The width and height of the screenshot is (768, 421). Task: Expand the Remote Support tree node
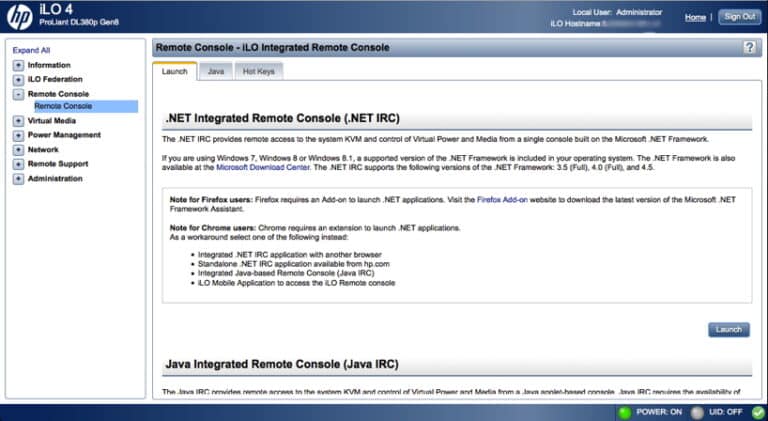click(18, 164)
